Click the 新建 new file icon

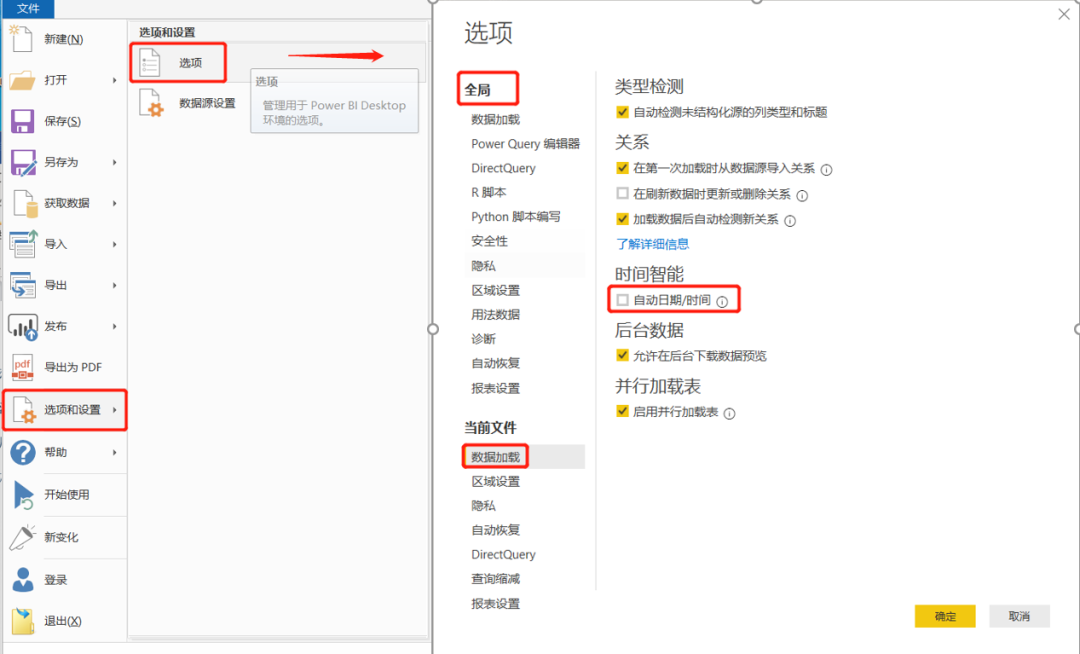21,39
